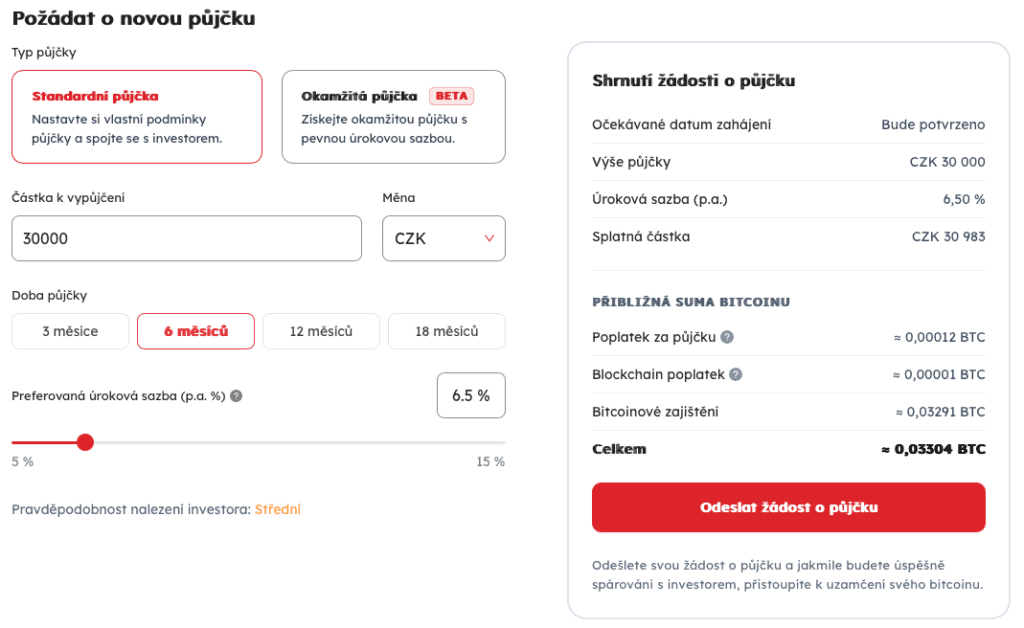The width and height of the screenshot is (1024, 628).
Task: Select the Okamžitá půjčka loan type
Action: (x=394, y=117)
